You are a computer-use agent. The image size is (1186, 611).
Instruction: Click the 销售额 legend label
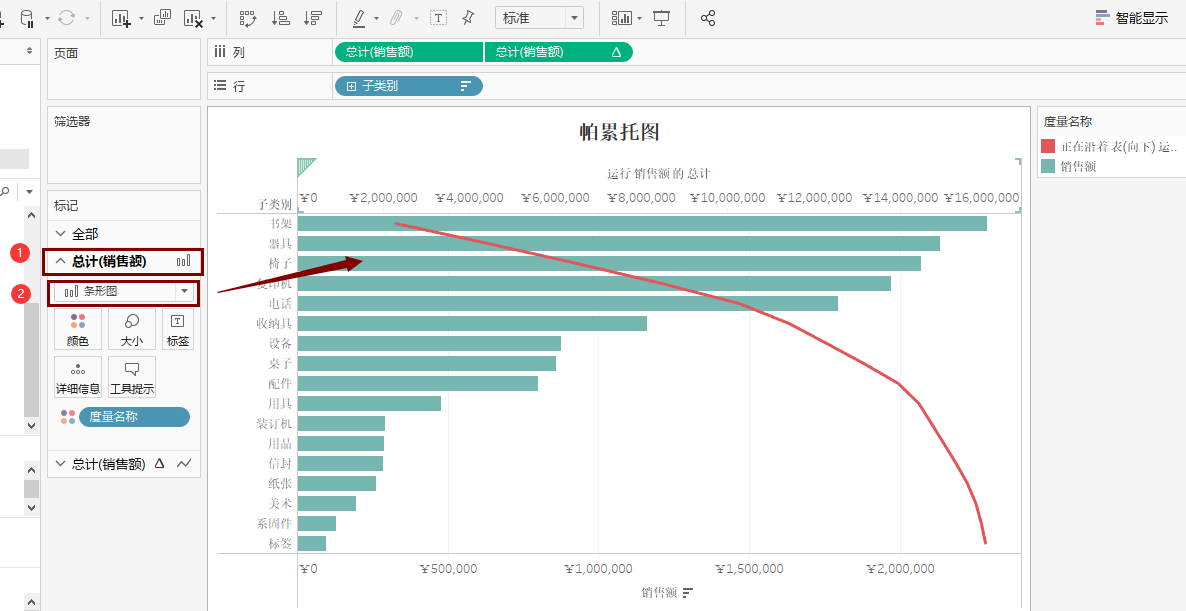click(1077, 167)
